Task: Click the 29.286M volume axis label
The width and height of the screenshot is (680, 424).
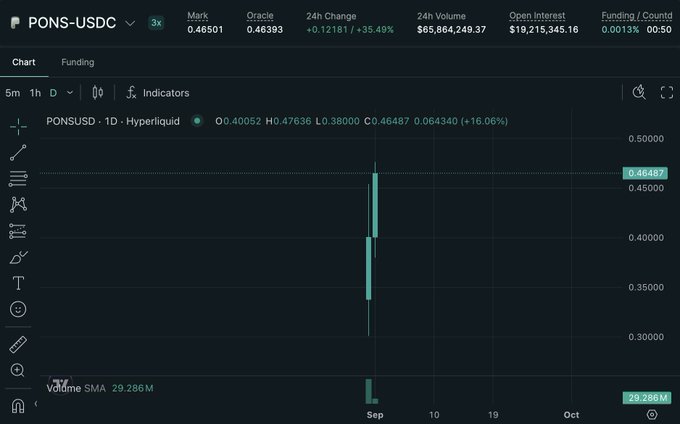Action: [647, 398]
